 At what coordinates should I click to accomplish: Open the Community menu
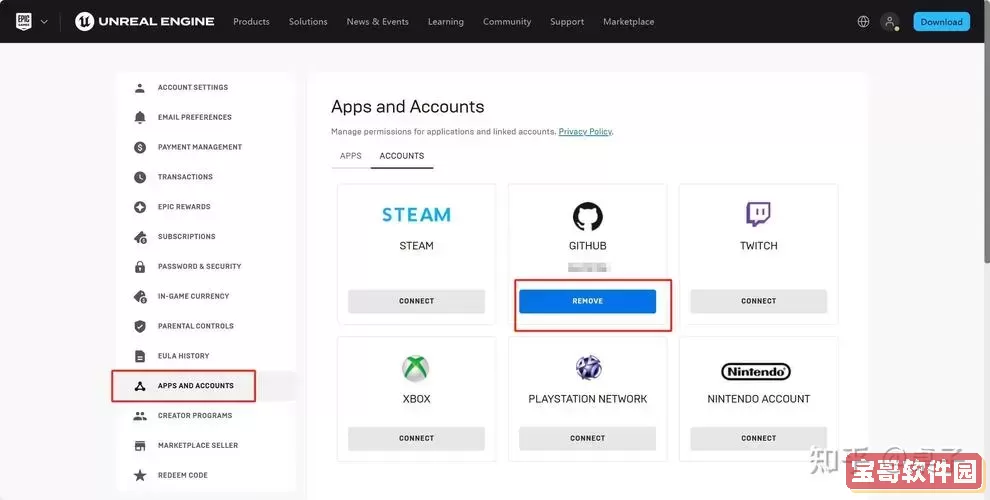point(507,21)
